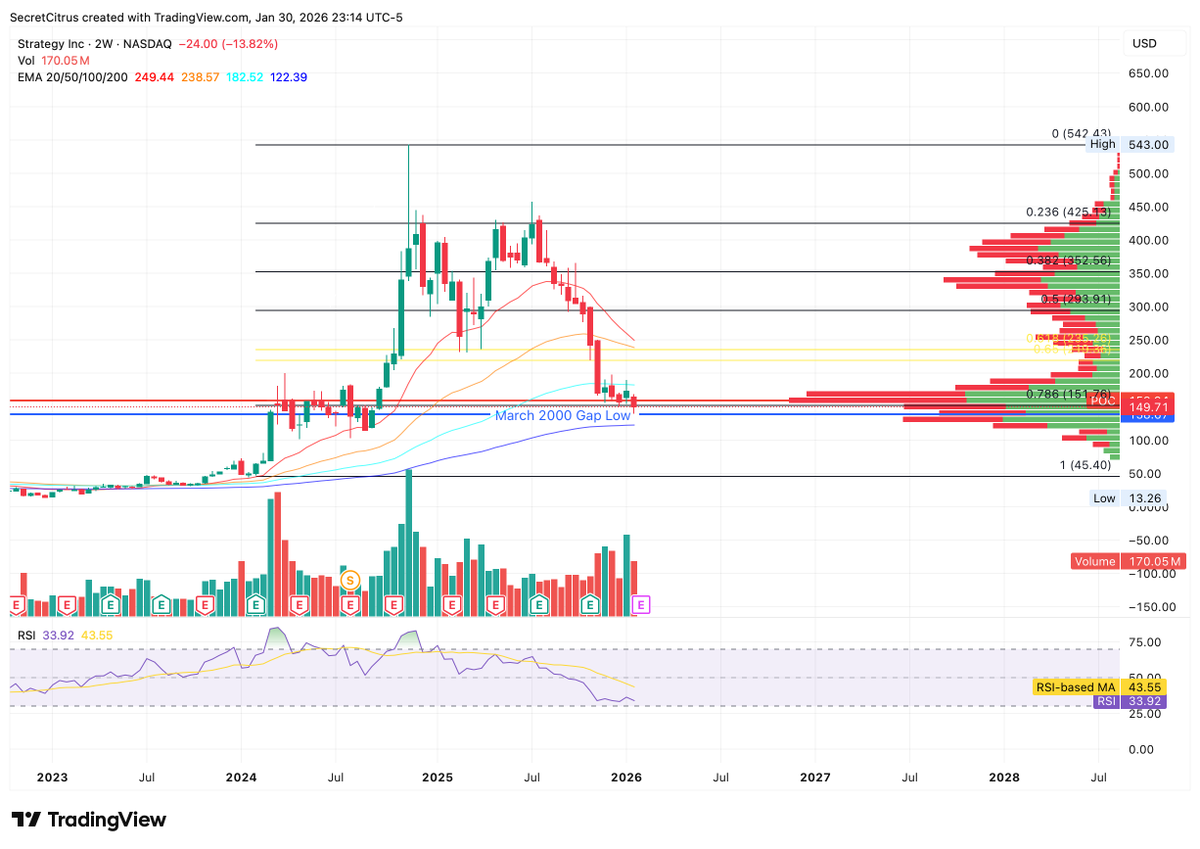The width and height of the screenshot is (1200, 849).
Task: Click EMA value 249.44
Action: pyautogui.click(x=153, y=77)
